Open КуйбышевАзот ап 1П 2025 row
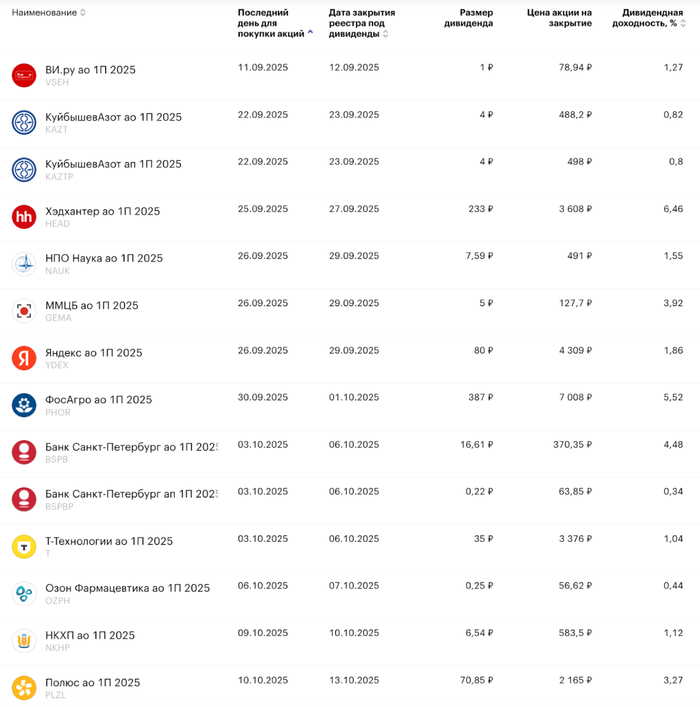Viewport: 700px width, 707px height. coord(113,164)
